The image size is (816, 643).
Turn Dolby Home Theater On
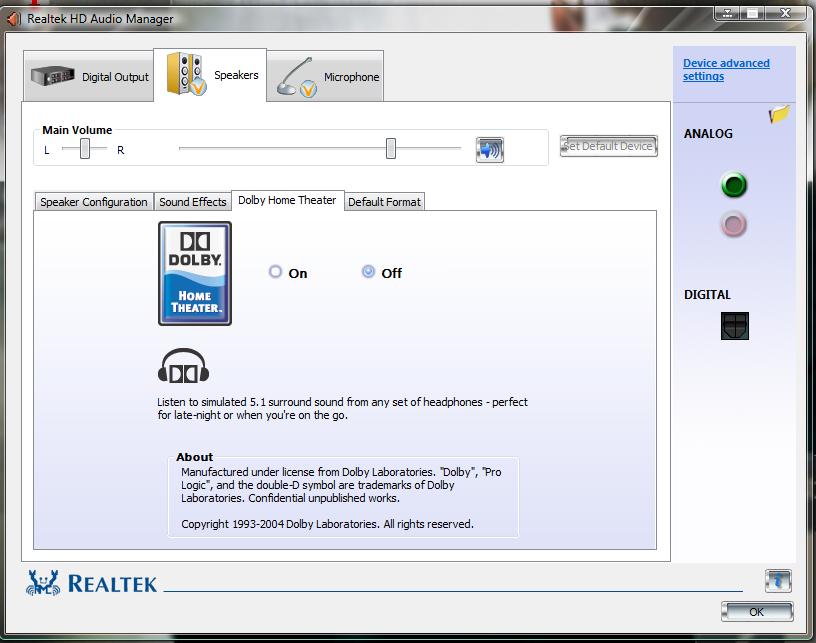click(x=275, y=272)
